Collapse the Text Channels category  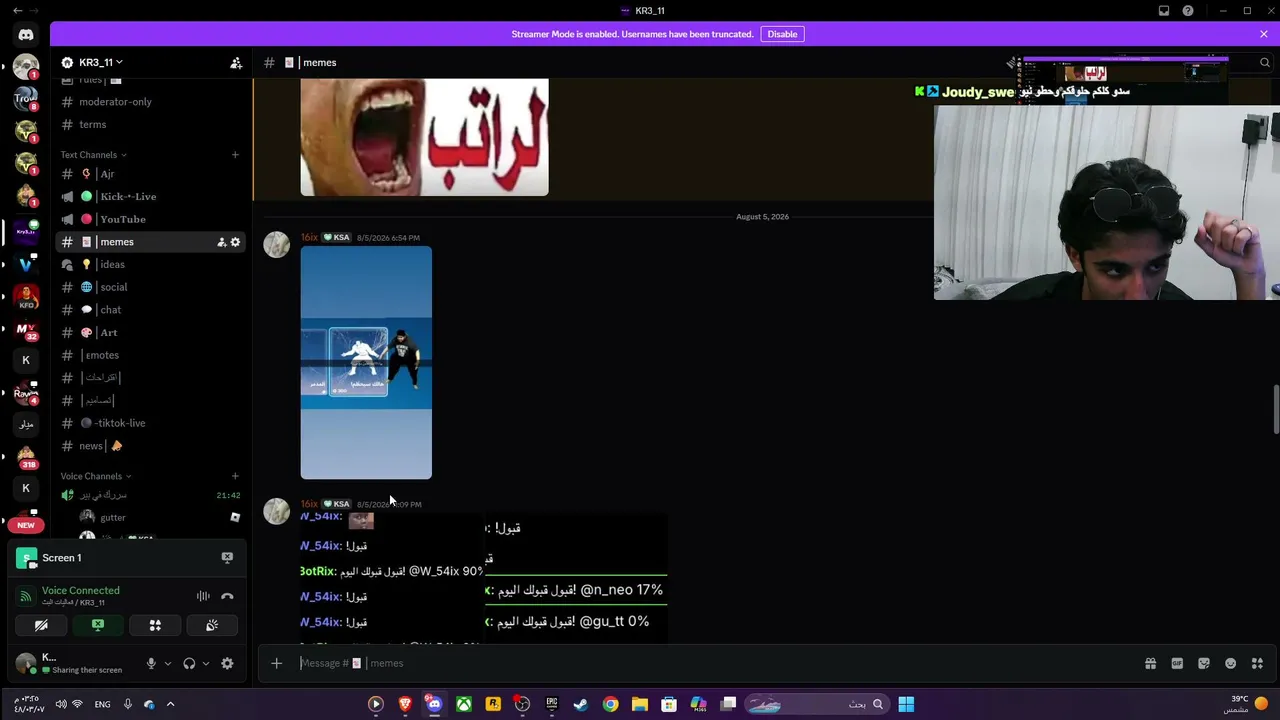click(94, 155)
